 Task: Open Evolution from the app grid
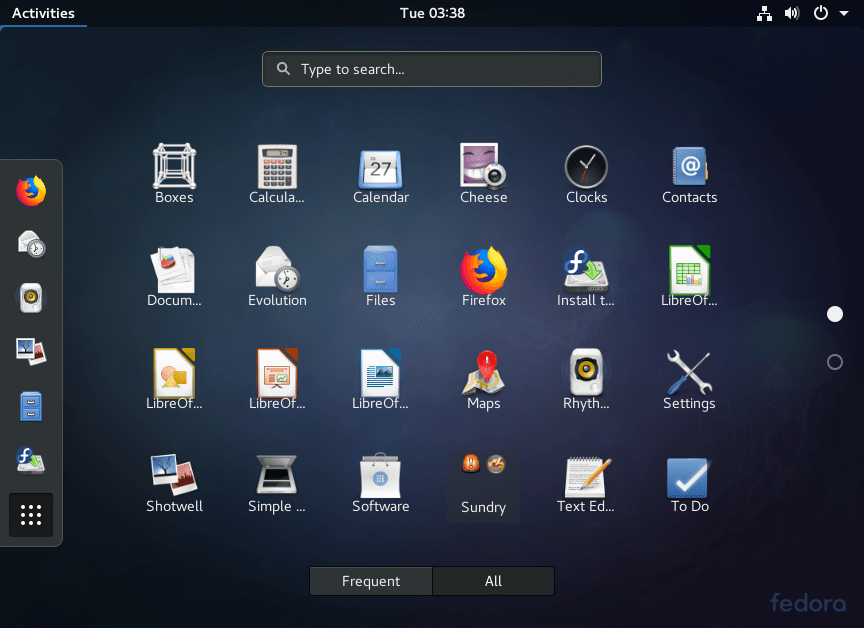coord(277,277)
